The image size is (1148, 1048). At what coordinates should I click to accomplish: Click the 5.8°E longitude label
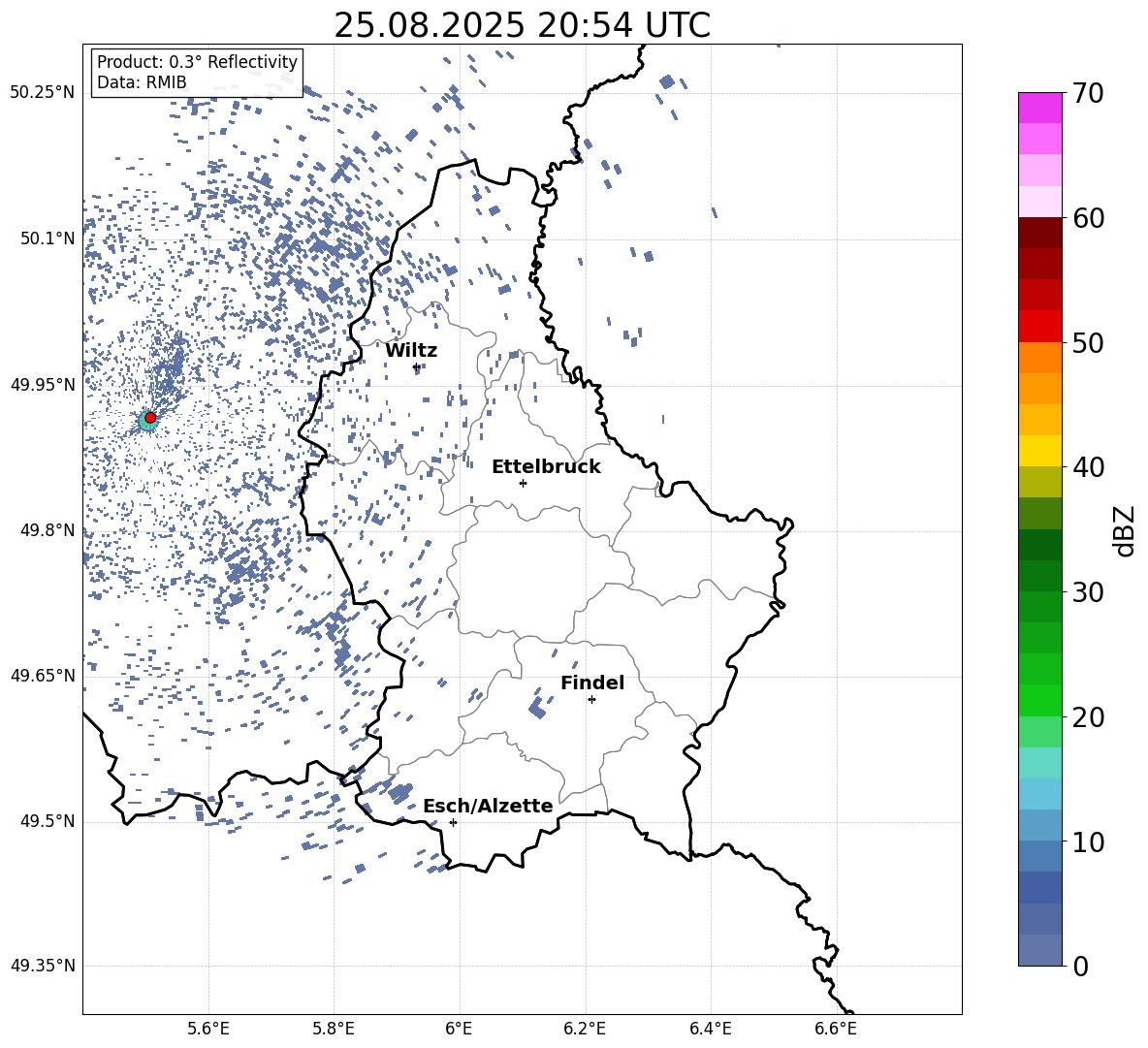334,1029
